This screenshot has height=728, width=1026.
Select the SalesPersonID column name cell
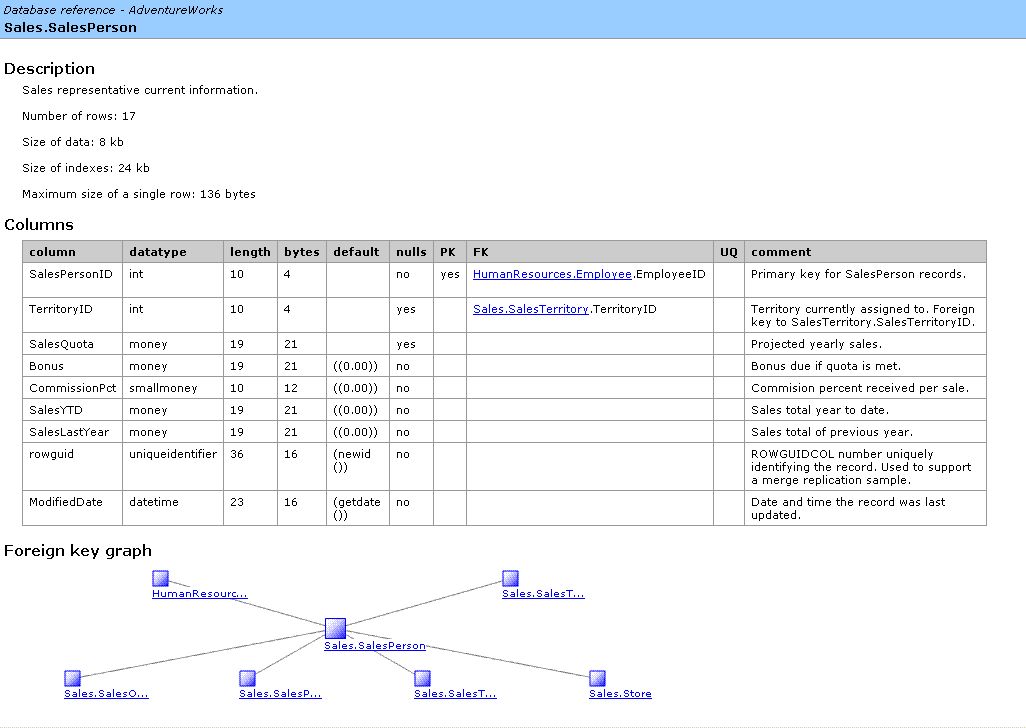(72, 280)
